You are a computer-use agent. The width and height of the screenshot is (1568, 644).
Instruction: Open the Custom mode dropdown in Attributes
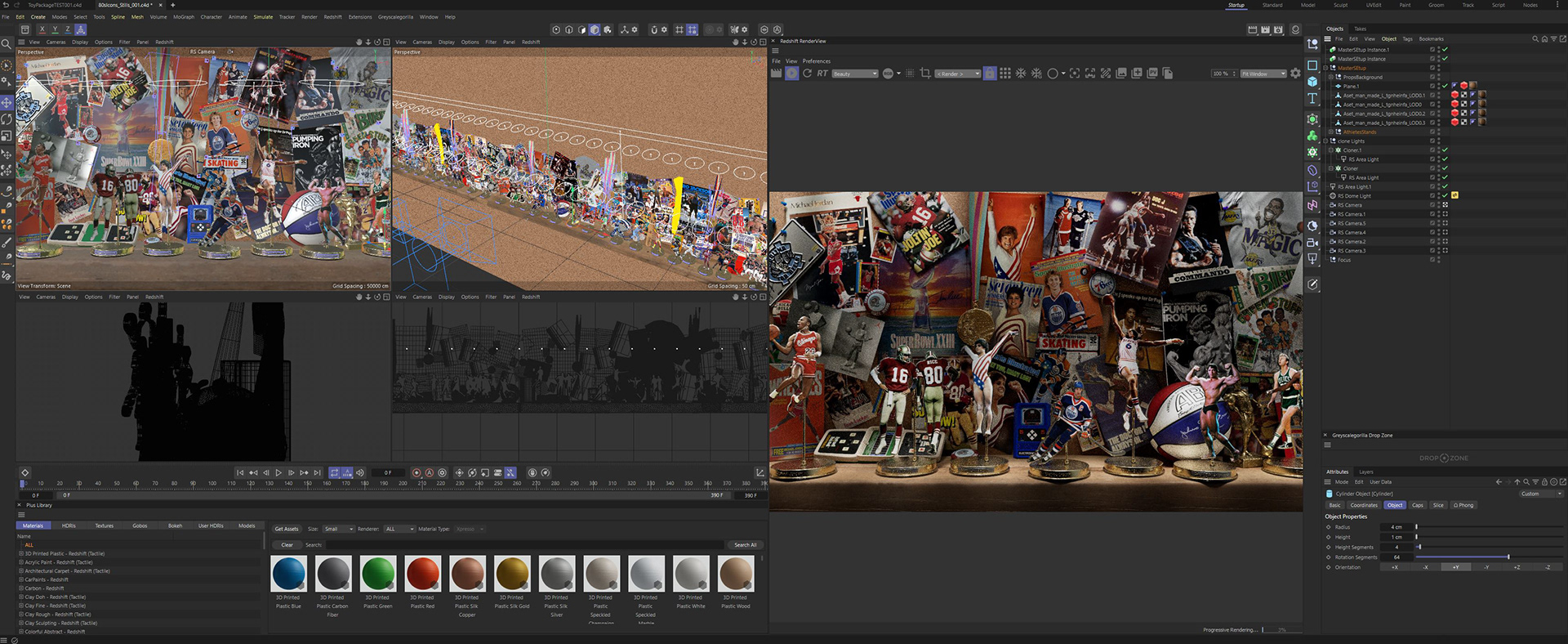coord(1541,494)
